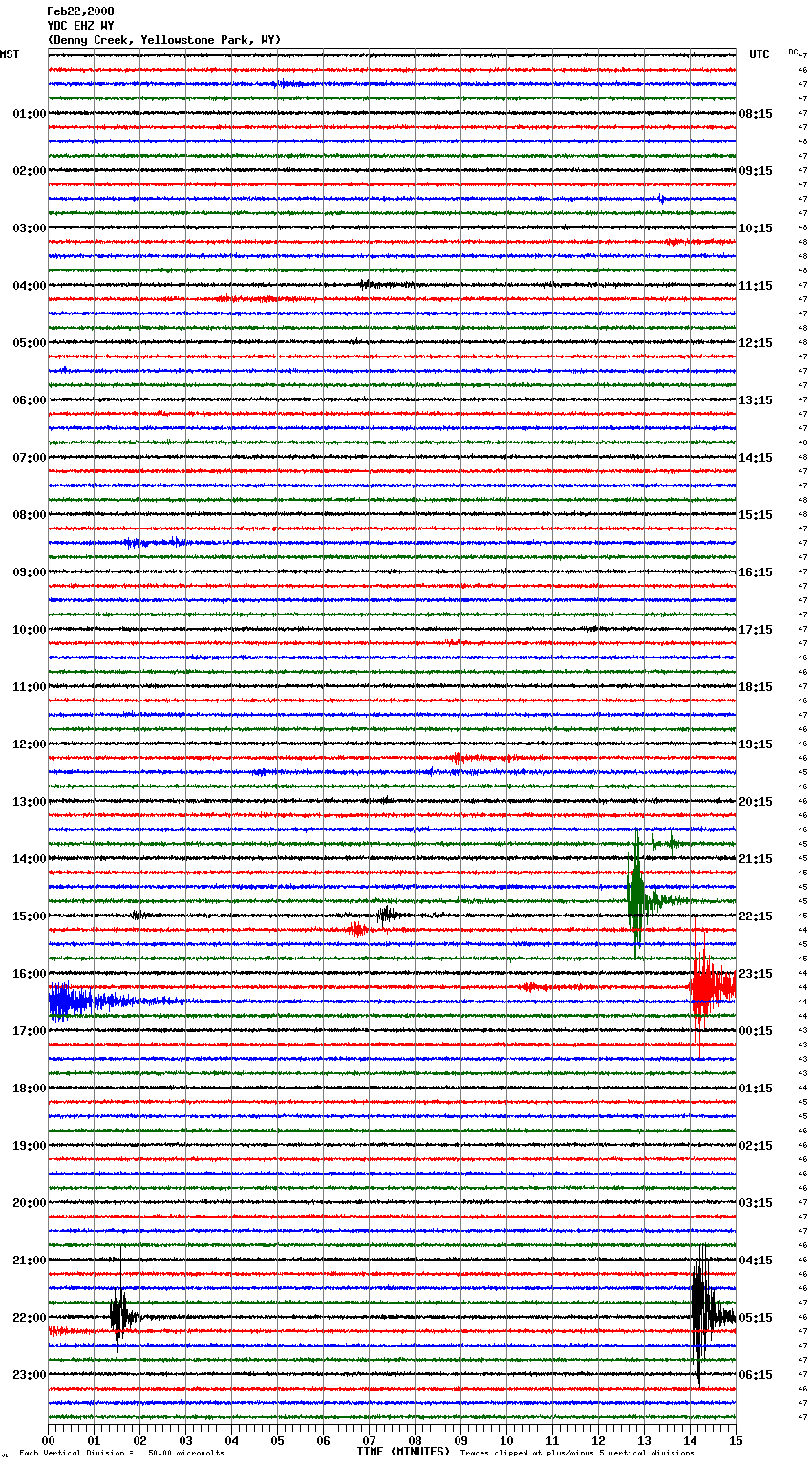Click the 02:15 UTC time label
812x1466 pixels.
(x=756, y=1146)
